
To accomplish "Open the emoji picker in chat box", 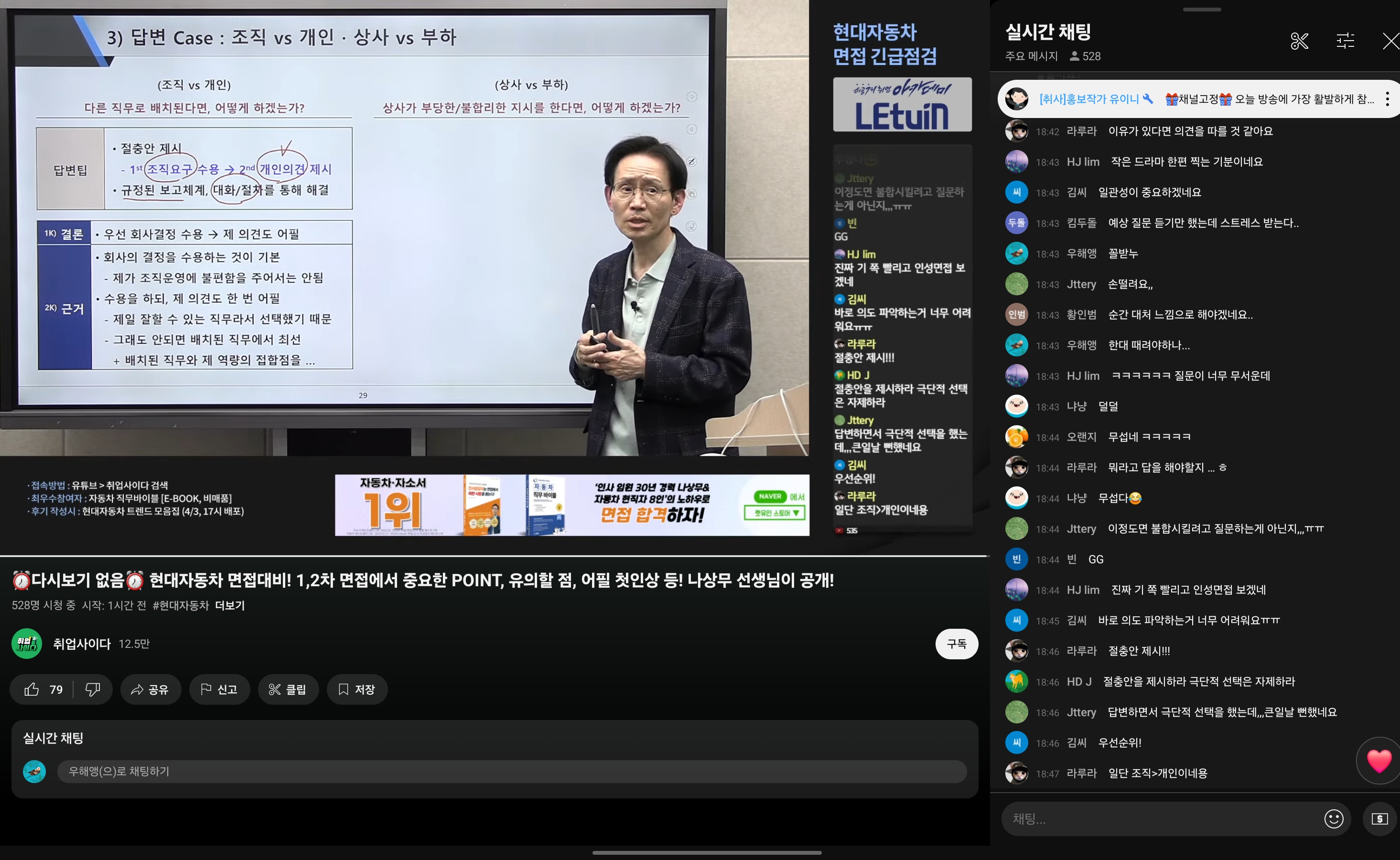I will 1334,818.
